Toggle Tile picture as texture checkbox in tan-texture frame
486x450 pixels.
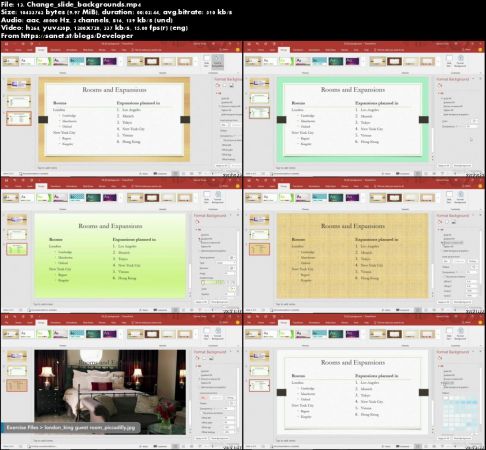pos(455,276)
